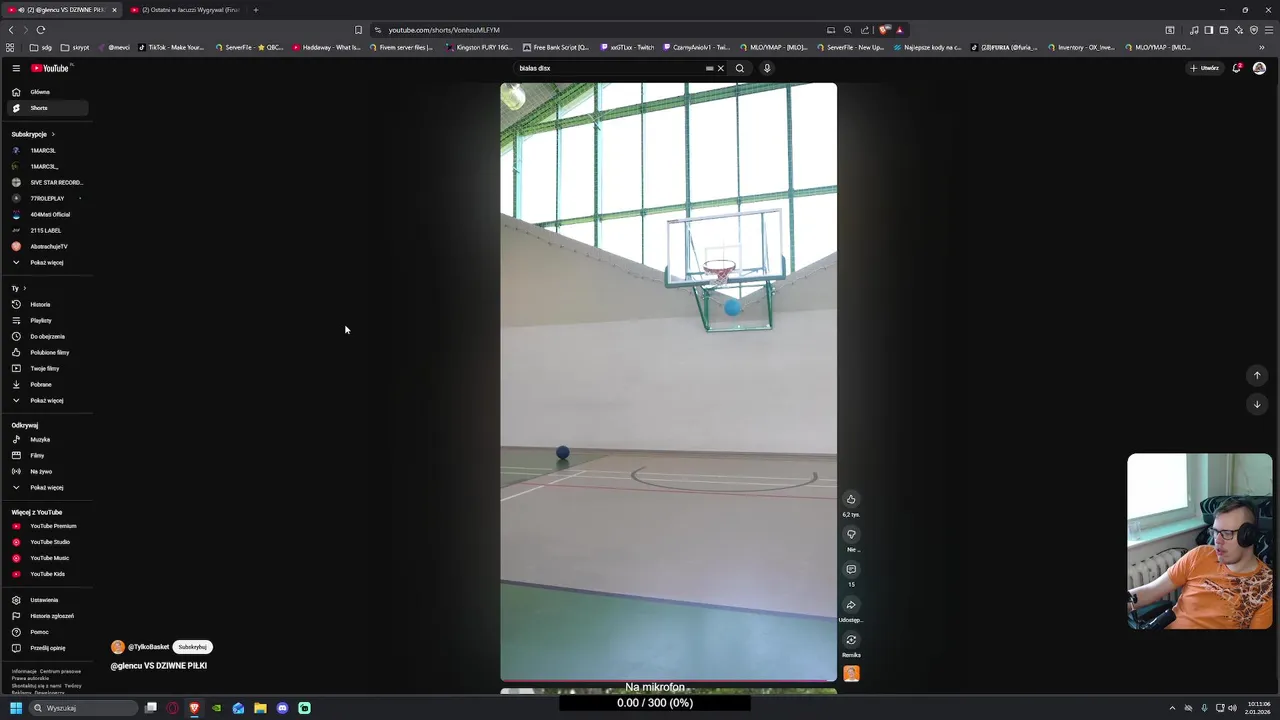Go back in browser history
Screen dimensions: 1280x720
click(x=11, y=30)
